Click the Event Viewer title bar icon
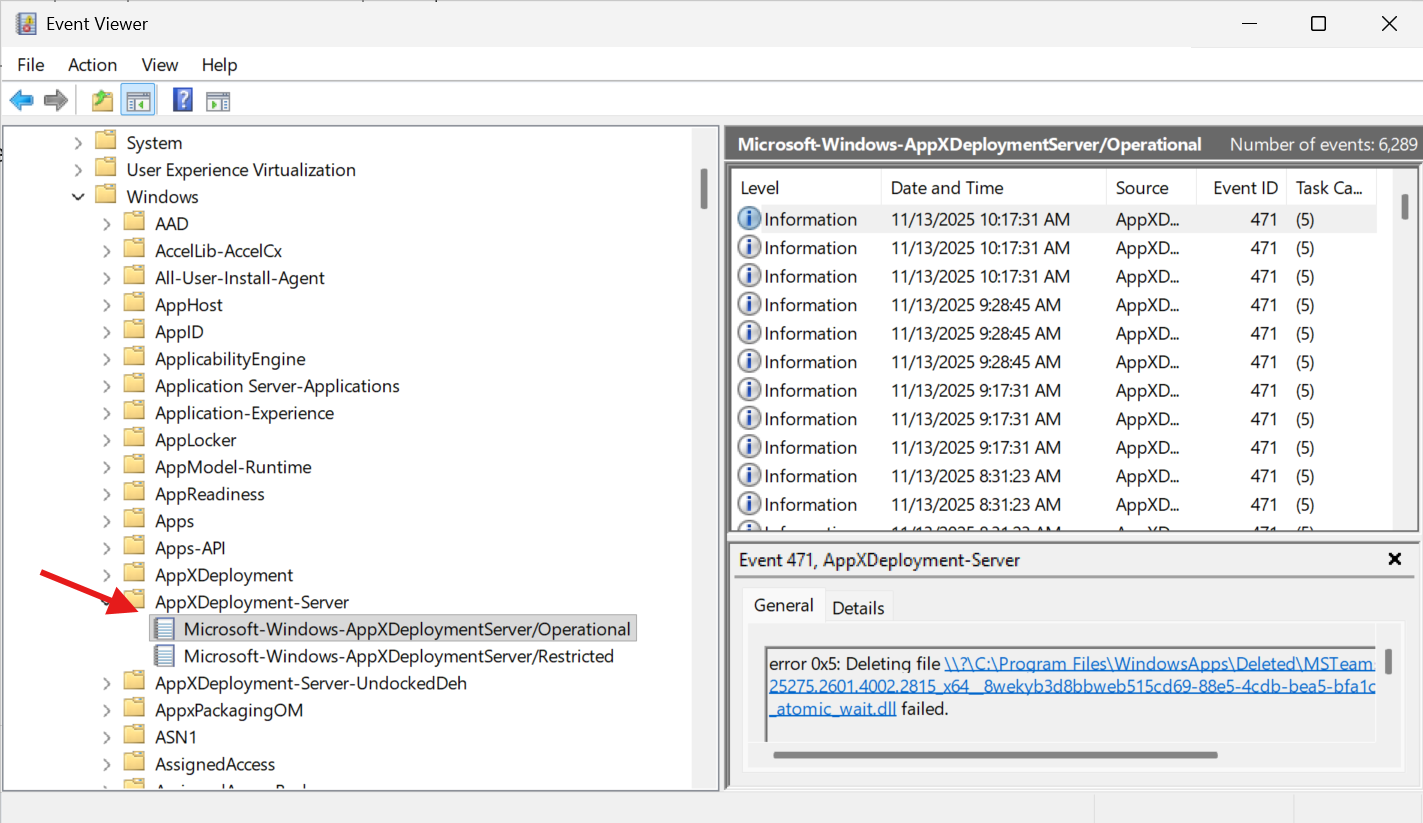This screenshot has height=823, width=1423. pyautogui.click(x=24, y=22)
